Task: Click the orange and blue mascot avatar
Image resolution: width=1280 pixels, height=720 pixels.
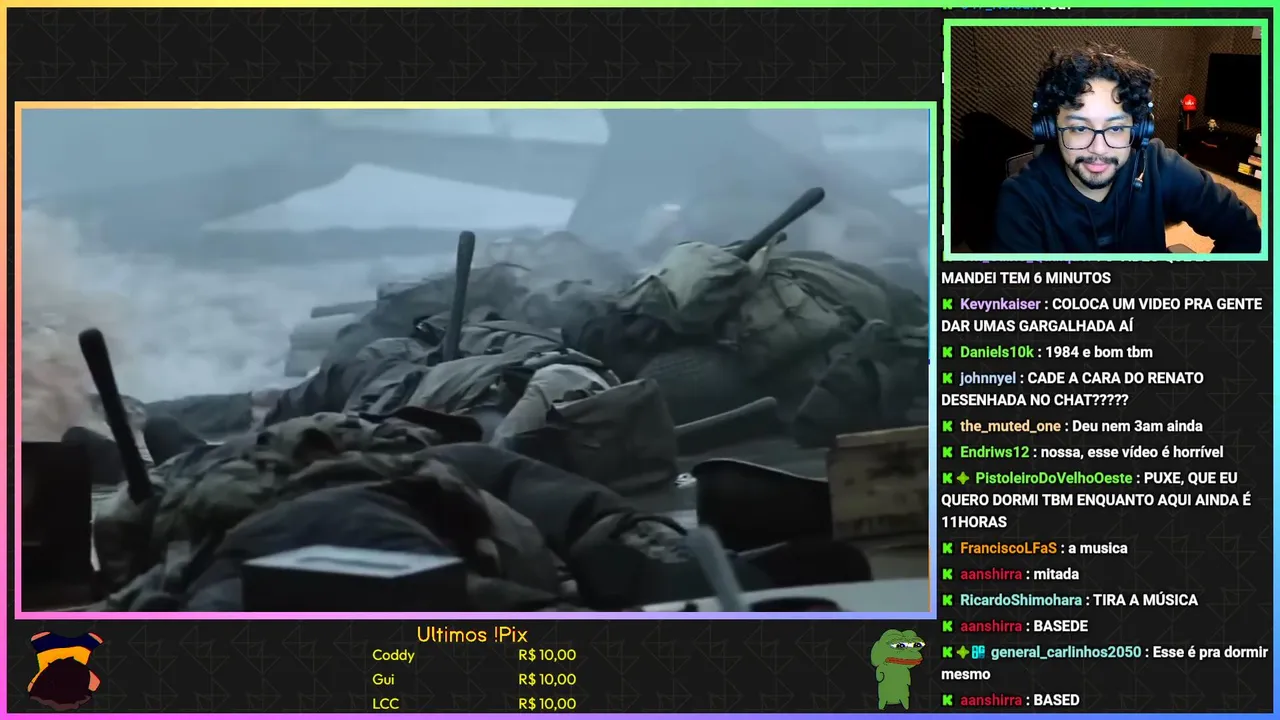Action: click(64, 669)
